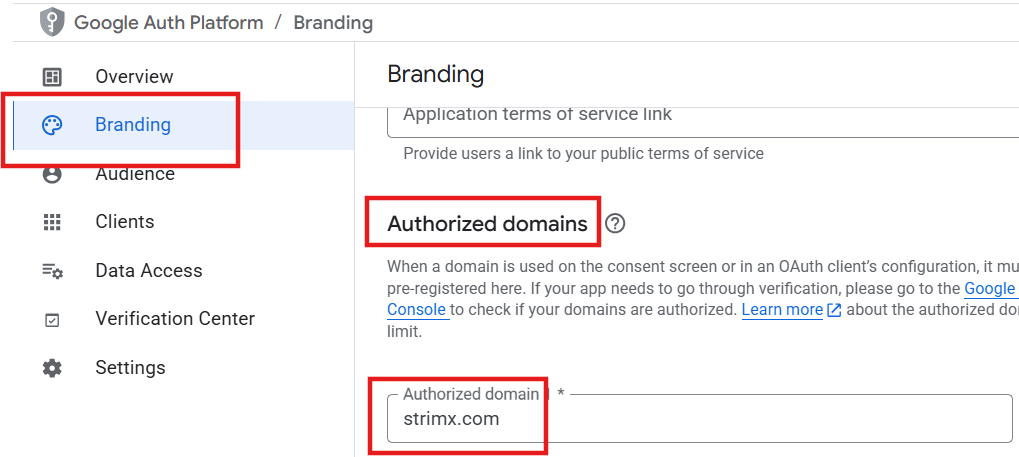This screenshot has width=1019, height=457.
Task: Open the Clients page
Action: [125, 222]
